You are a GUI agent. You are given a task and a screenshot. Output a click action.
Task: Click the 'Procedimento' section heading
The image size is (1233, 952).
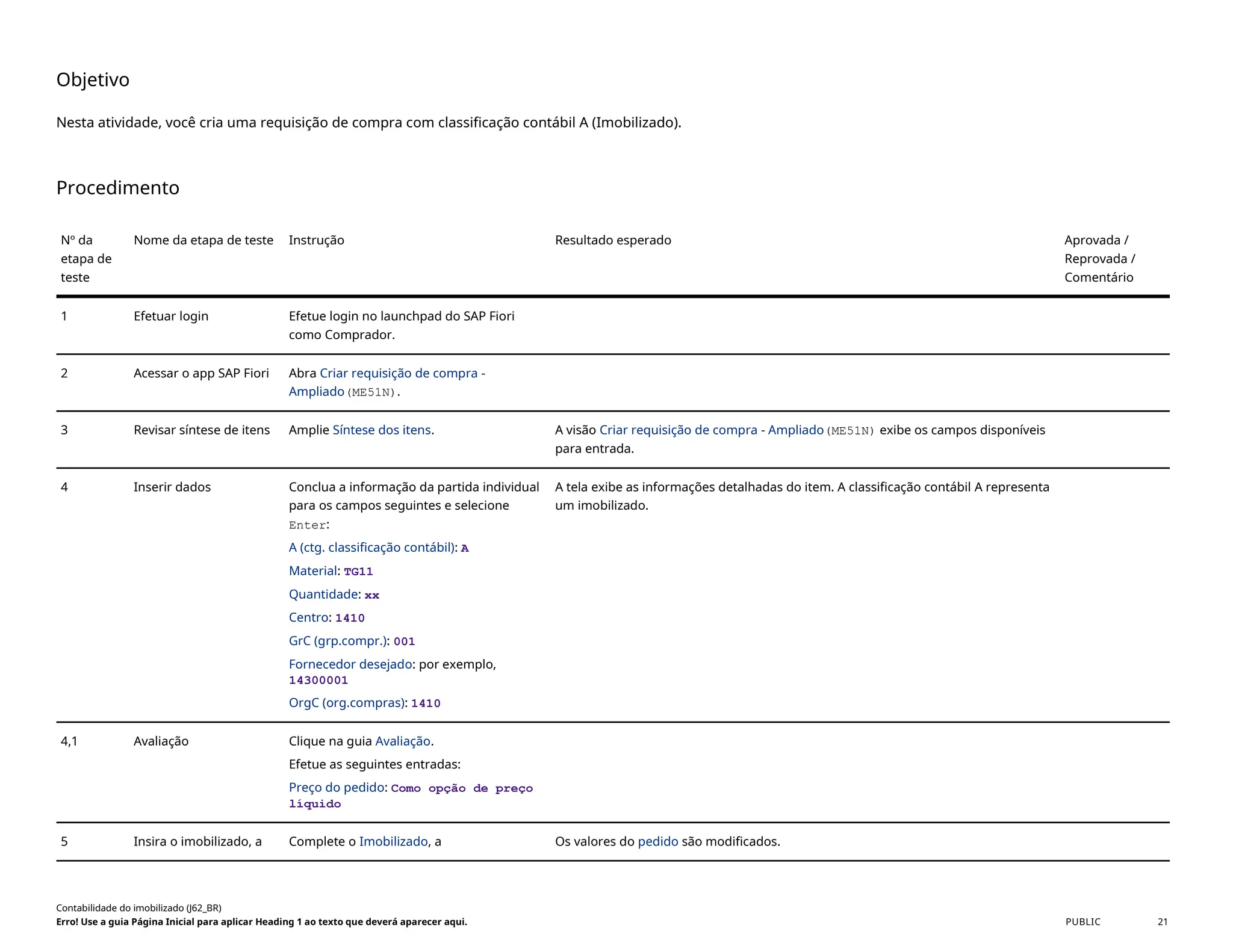pyautogui.click(x=118, y=188)
